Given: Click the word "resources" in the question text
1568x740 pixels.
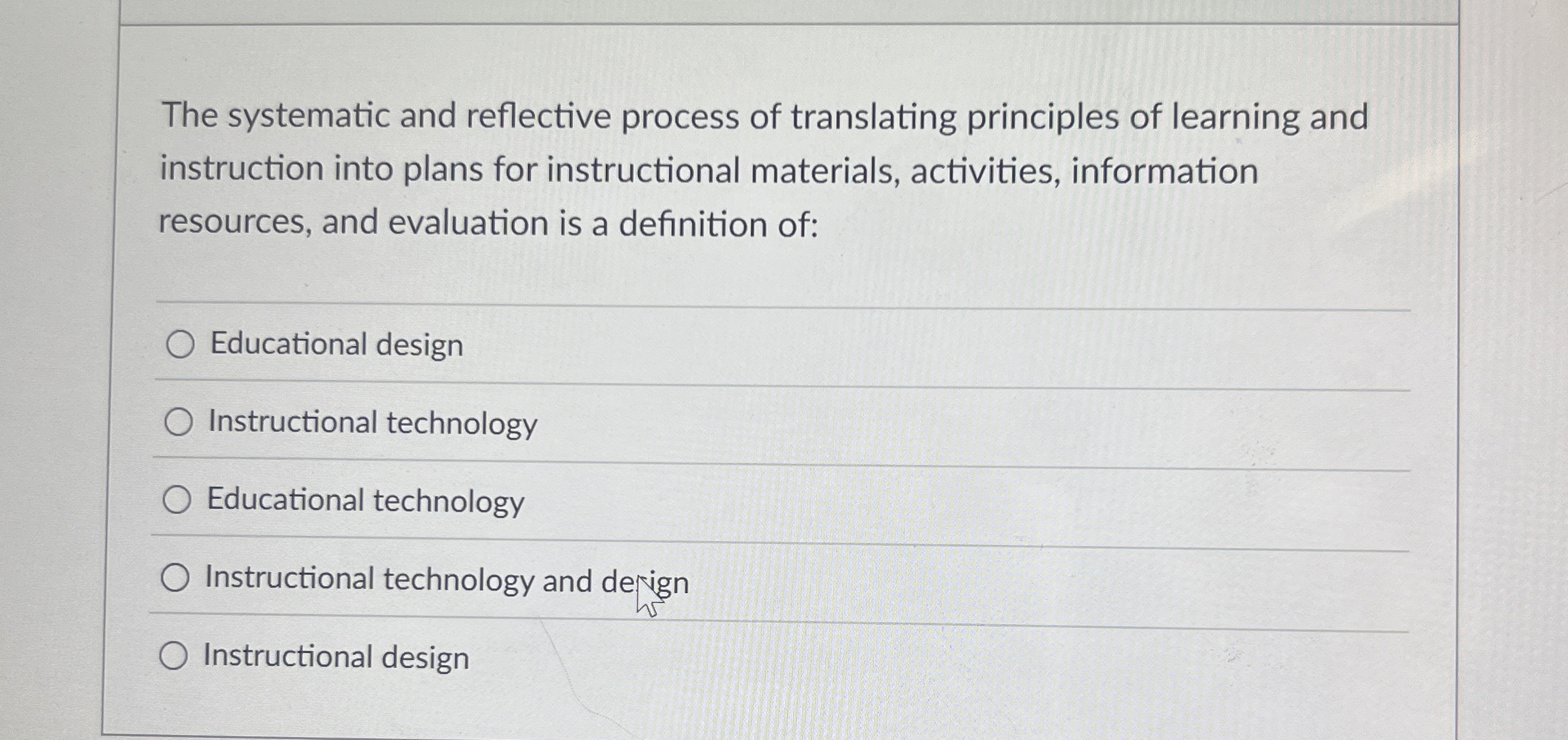Looking at the screenshot, I should click(x=234, y=222).
